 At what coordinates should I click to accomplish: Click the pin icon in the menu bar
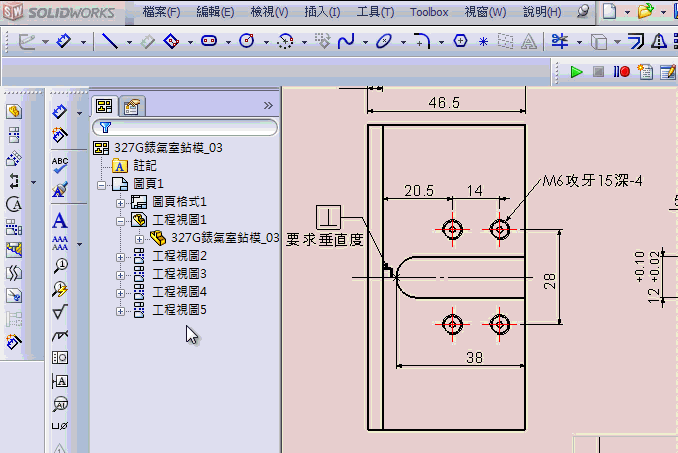click(x=583, y=11)
